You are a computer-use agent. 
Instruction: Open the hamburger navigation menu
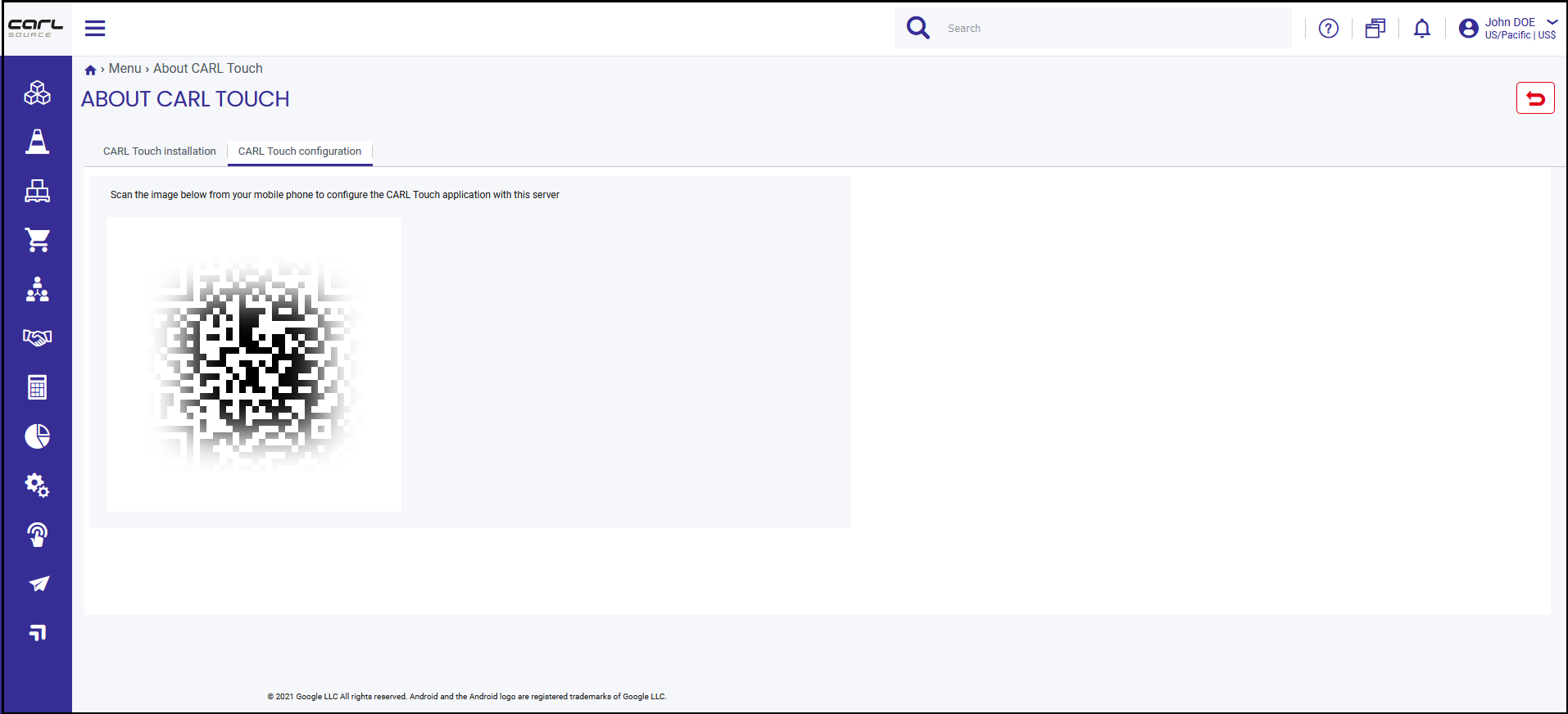point(95,29)
